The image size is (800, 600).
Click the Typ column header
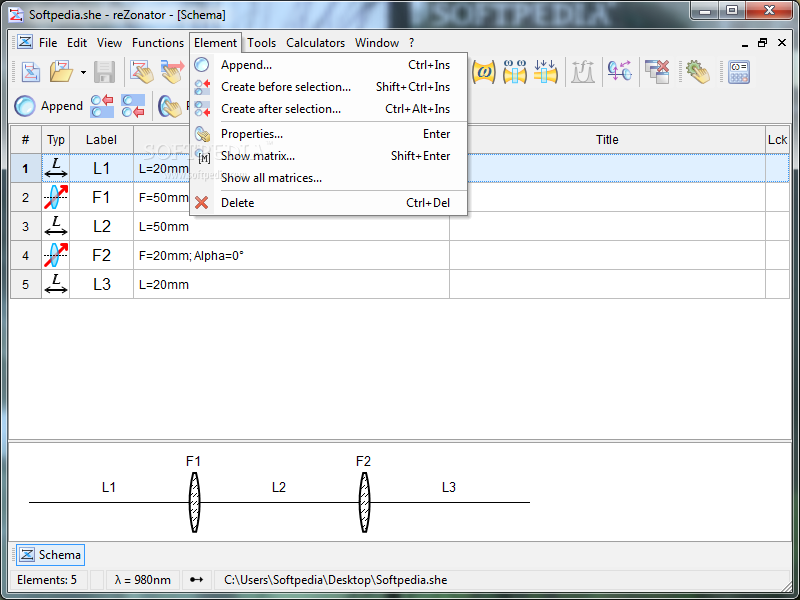click(56, 139)
